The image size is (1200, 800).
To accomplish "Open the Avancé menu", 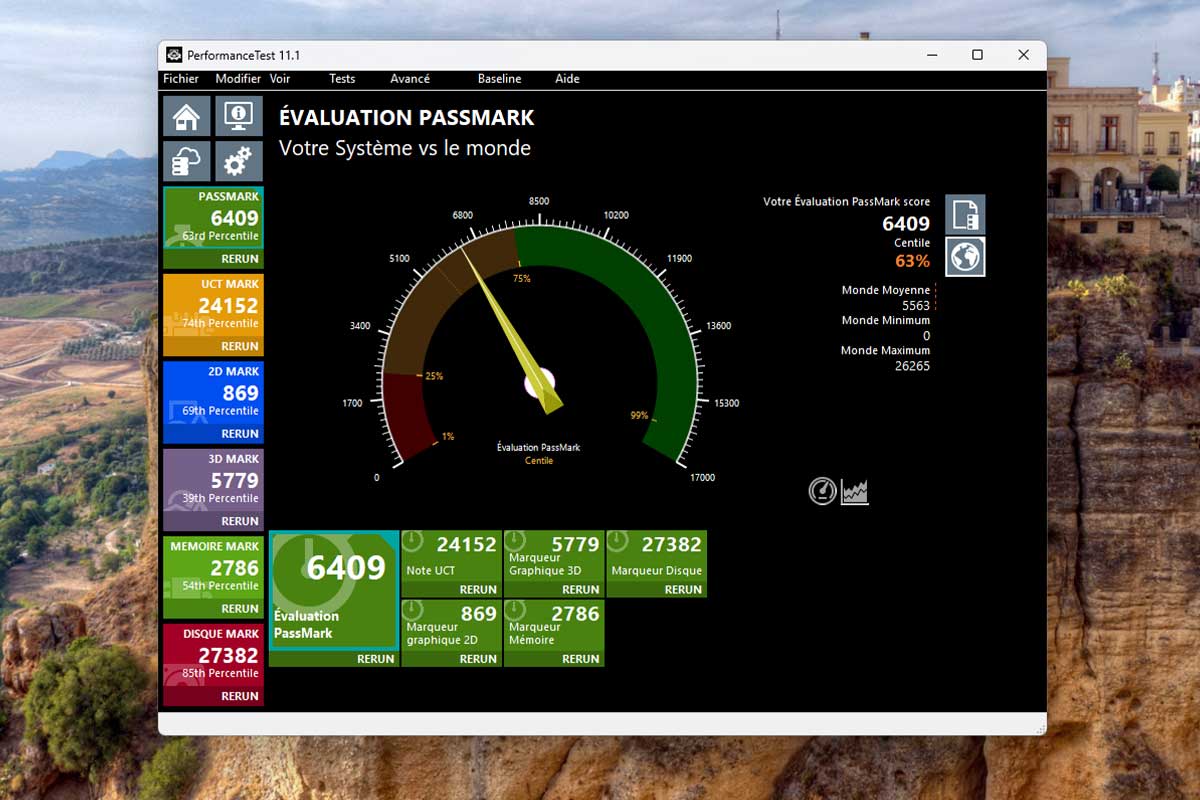I will pos(410,79).
